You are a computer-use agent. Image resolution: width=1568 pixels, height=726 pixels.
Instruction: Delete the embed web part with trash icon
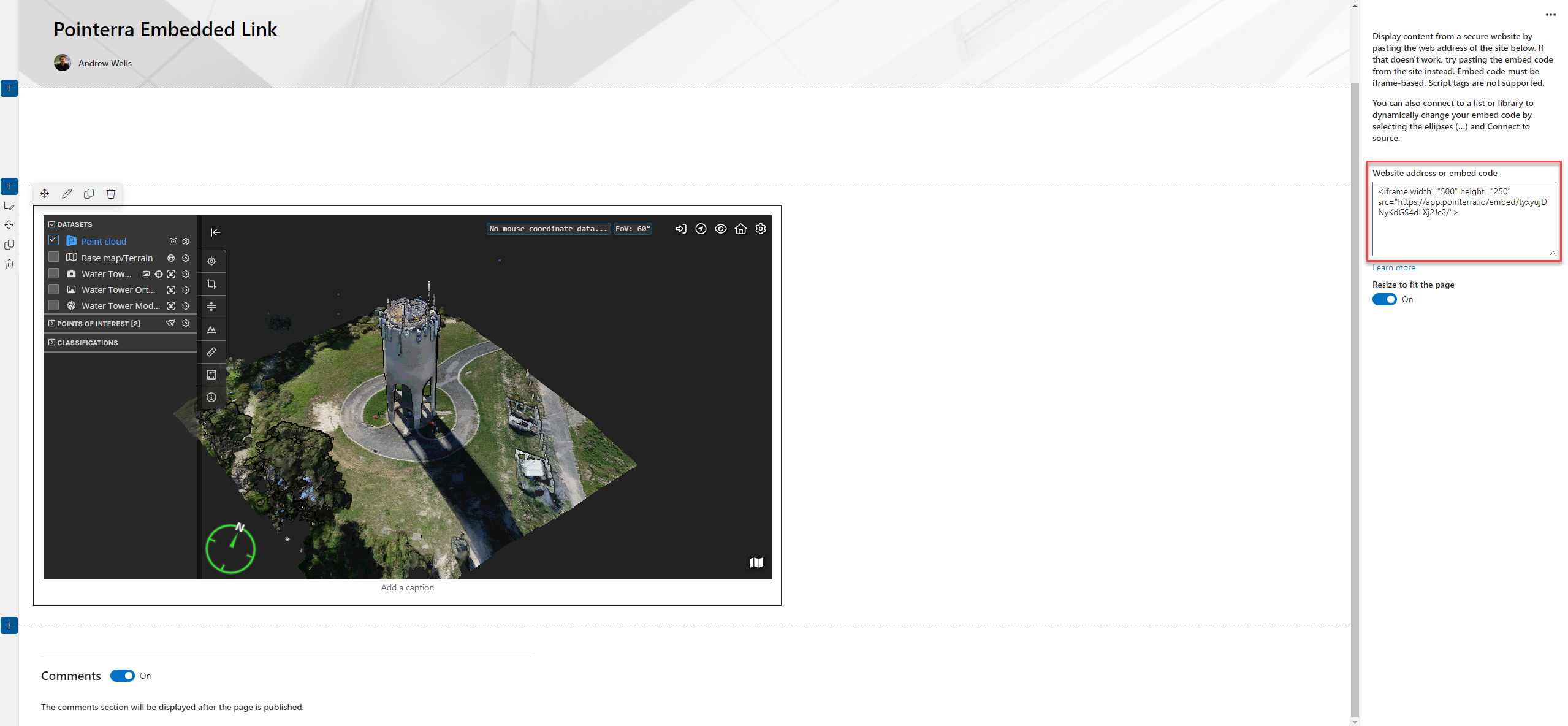click(x=111, y=194)
